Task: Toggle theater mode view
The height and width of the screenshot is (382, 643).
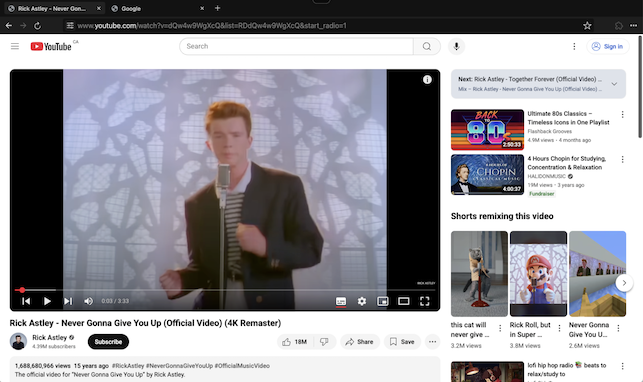Action: pos(404,301)
